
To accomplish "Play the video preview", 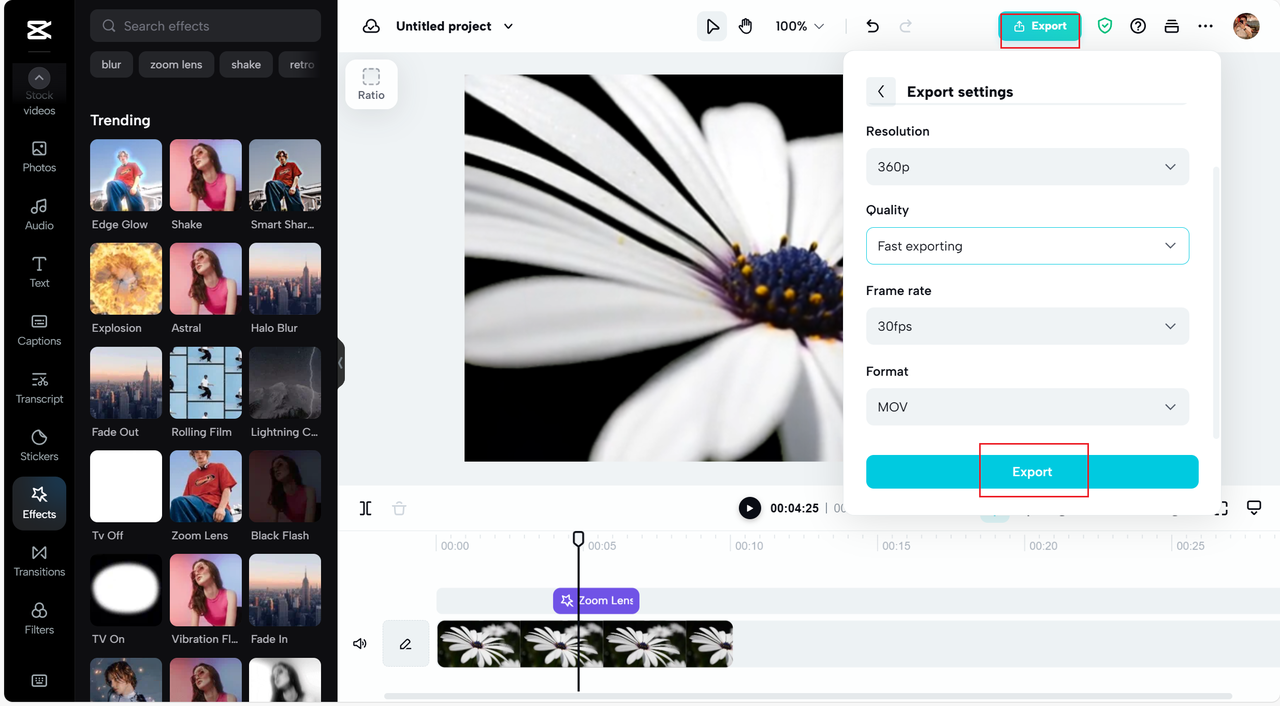I will tap(749, 508).
